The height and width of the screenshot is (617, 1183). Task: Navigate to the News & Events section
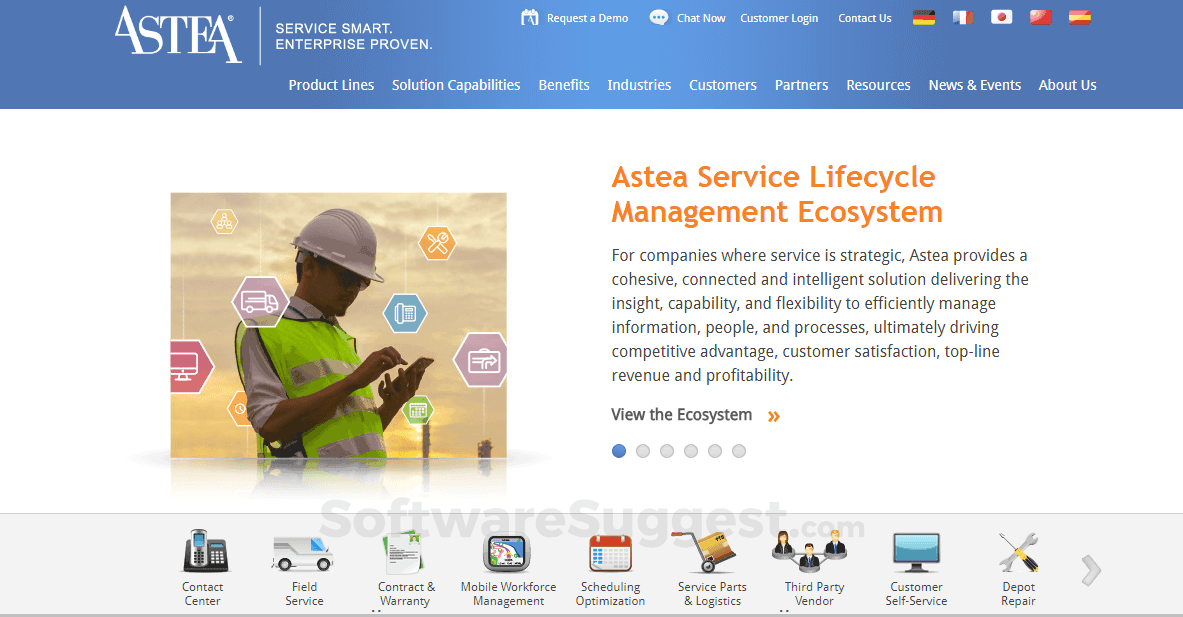[974, 85]
